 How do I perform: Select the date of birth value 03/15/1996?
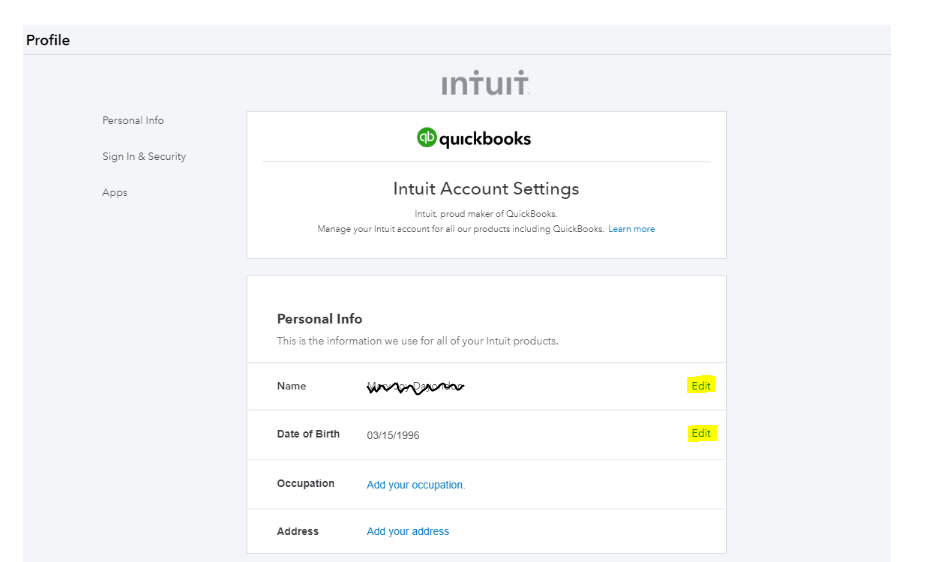pos(393,435)
